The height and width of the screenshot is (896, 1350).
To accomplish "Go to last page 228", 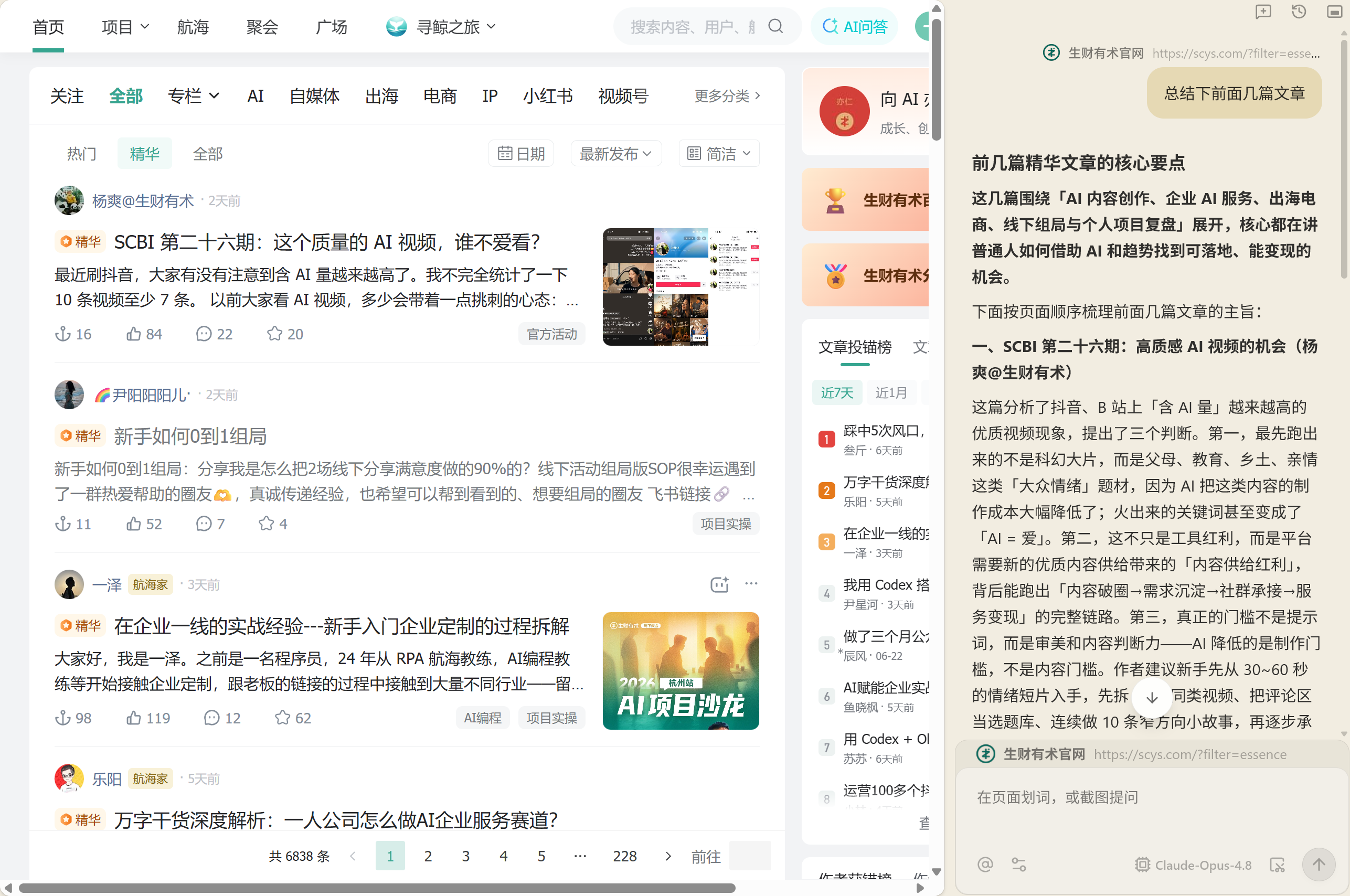I will tap(625, 856).
